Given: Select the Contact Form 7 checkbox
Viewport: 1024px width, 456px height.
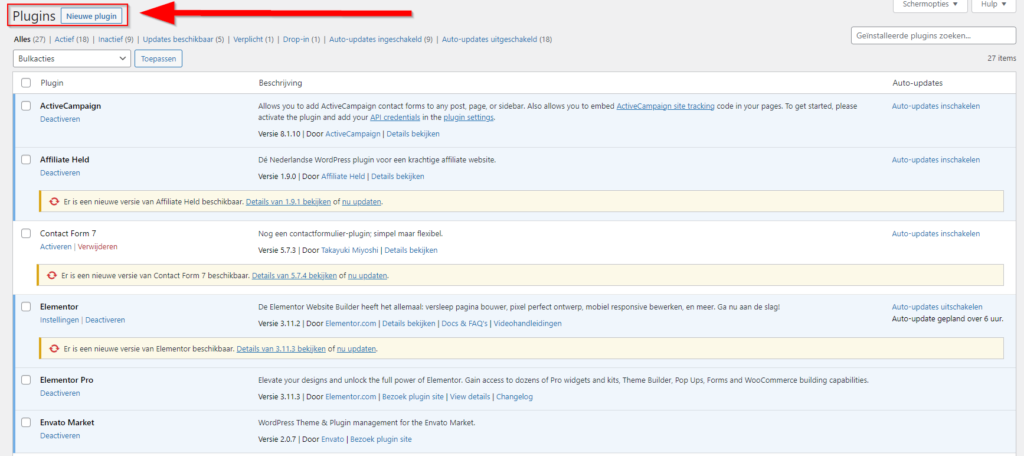Looking at the screenshot, I should tap(26, 233).
